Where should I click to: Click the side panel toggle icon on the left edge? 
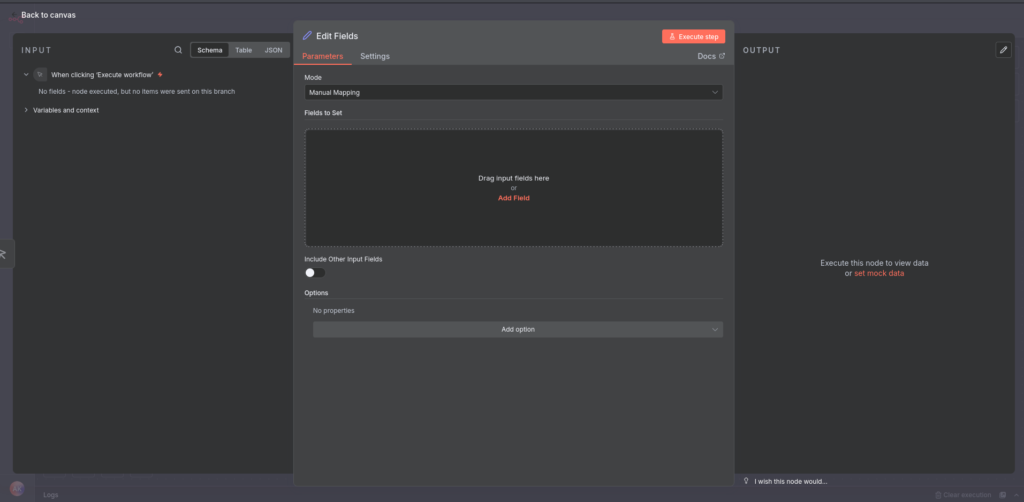point(4,254)
